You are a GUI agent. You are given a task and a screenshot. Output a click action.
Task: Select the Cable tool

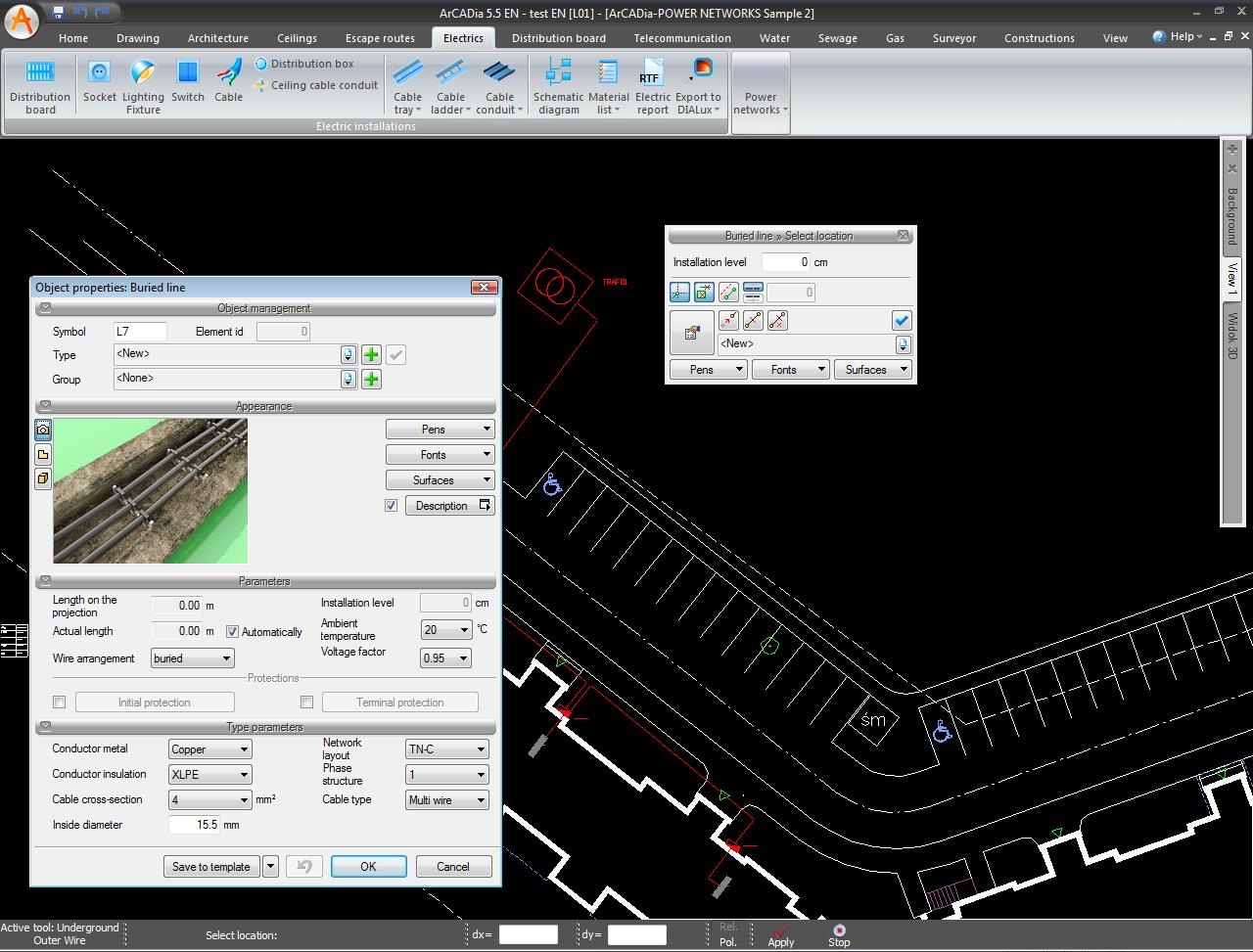point(228,73)
